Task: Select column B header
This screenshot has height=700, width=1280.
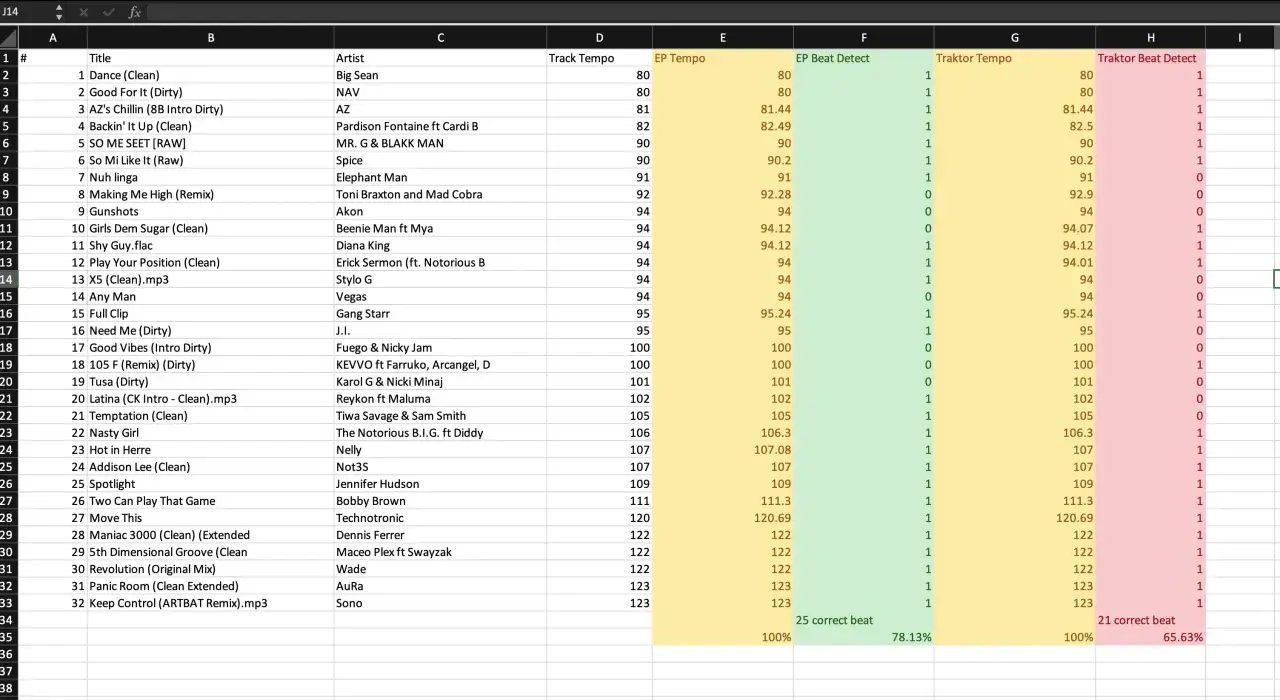Action: pyautogui.click(x=211, y=38)
